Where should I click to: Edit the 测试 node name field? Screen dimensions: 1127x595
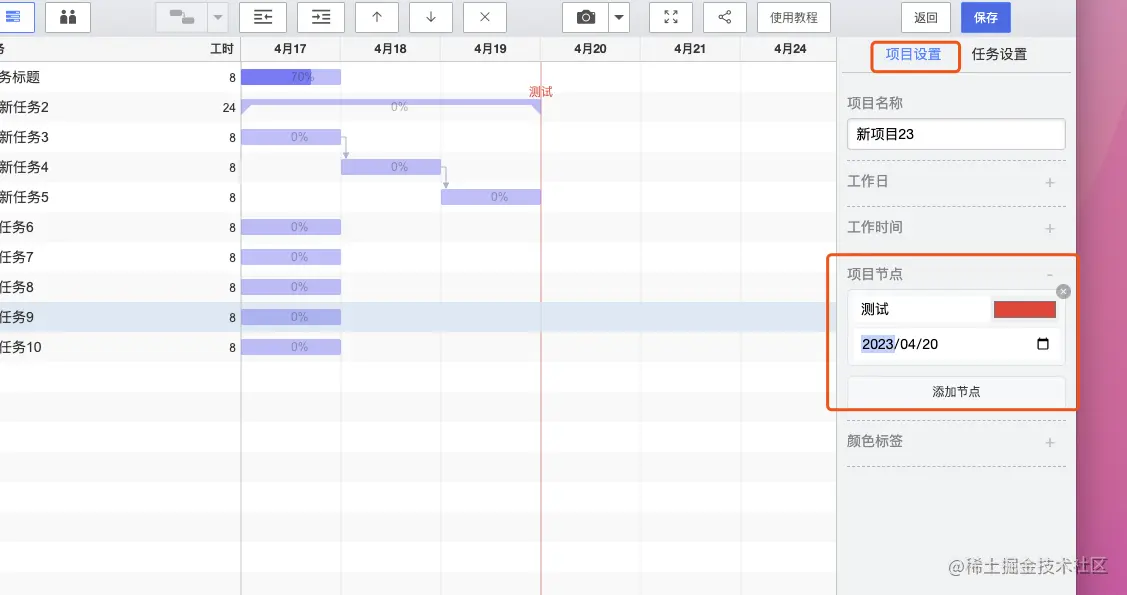pyautogui.click(x=921, y=310)
